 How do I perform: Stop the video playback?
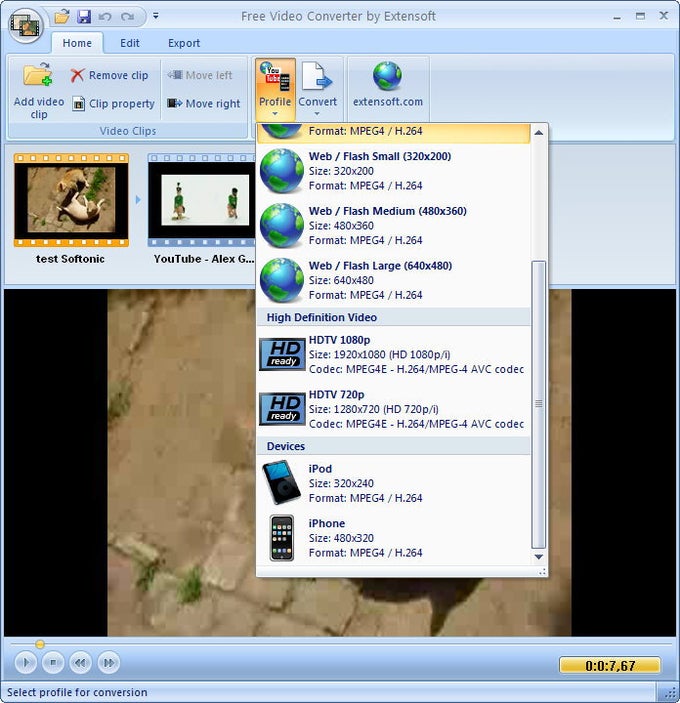(53, 663)
